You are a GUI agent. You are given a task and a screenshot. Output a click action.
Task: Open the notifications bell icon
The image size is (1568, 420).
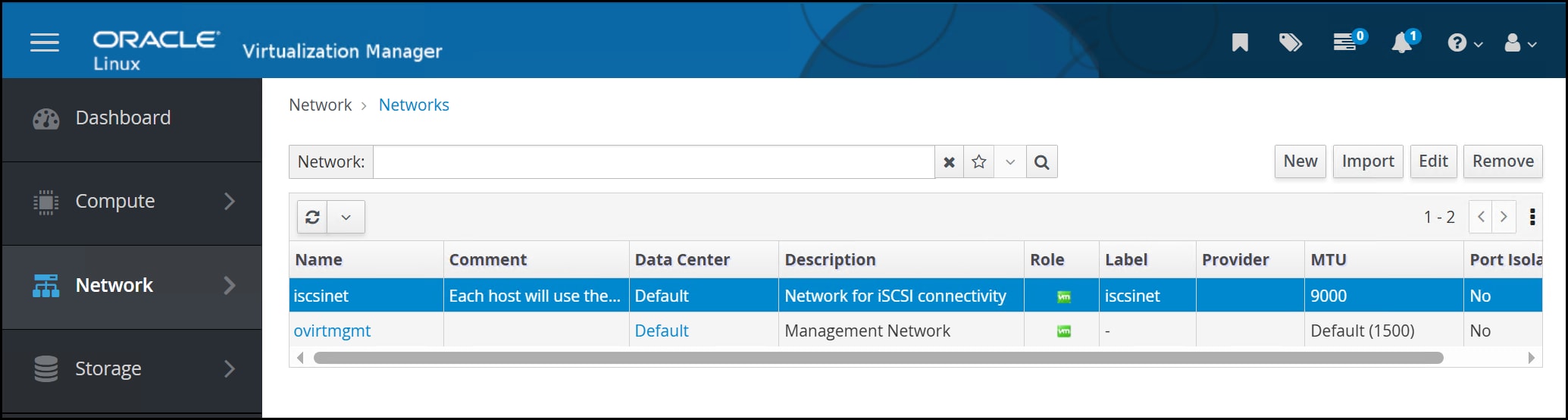1406,41
